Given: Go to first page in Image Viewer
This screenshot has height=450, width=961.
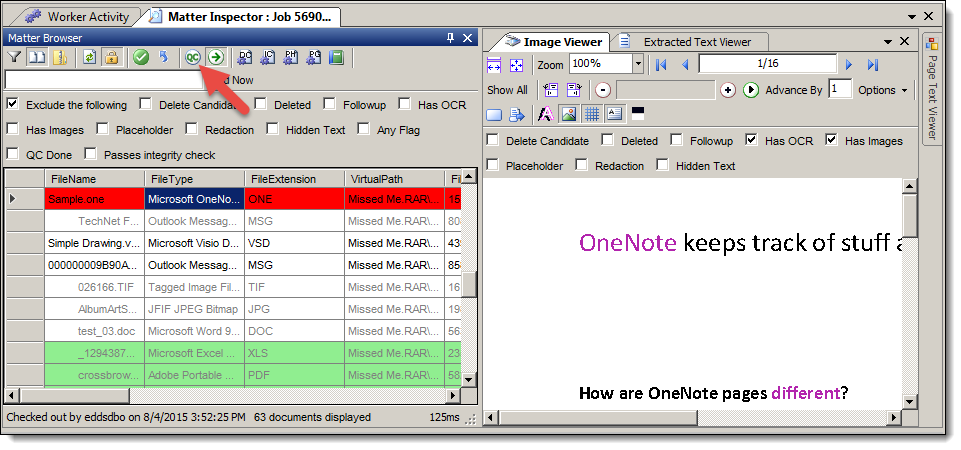Looking at the screenshot, I should [661, 64].
